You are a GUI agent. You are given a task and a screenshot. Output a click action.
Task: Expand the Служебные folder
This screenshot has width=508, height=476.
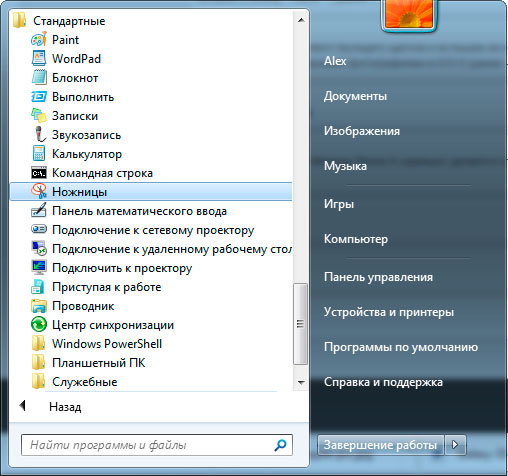point(85,382)
